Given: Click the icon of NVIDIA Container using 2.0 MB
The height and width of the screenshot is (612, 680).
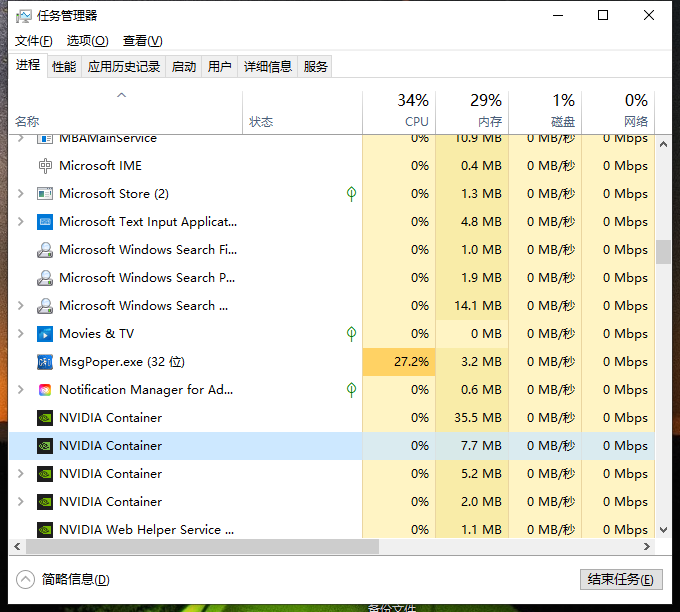Looking at the screenshot, I should [45, 502].
